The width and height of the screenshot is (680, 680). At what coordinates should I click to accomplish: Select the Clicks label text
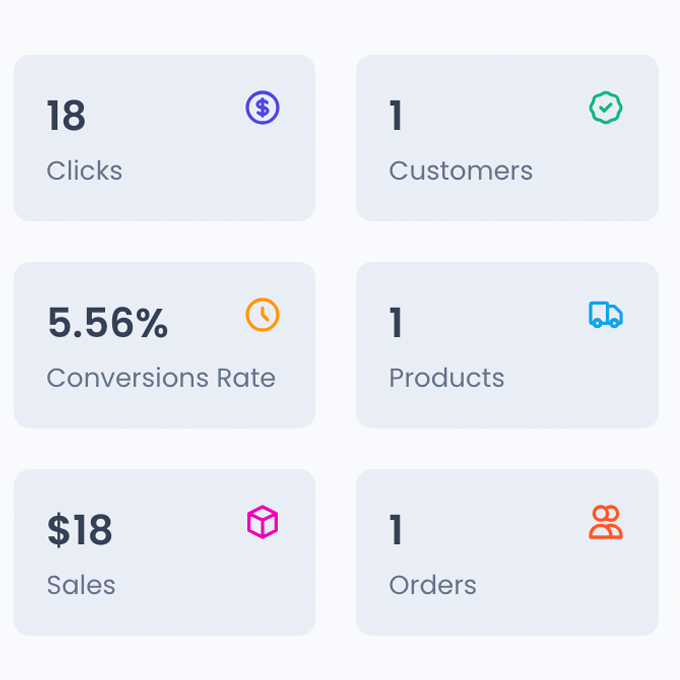tap(84, 171)
